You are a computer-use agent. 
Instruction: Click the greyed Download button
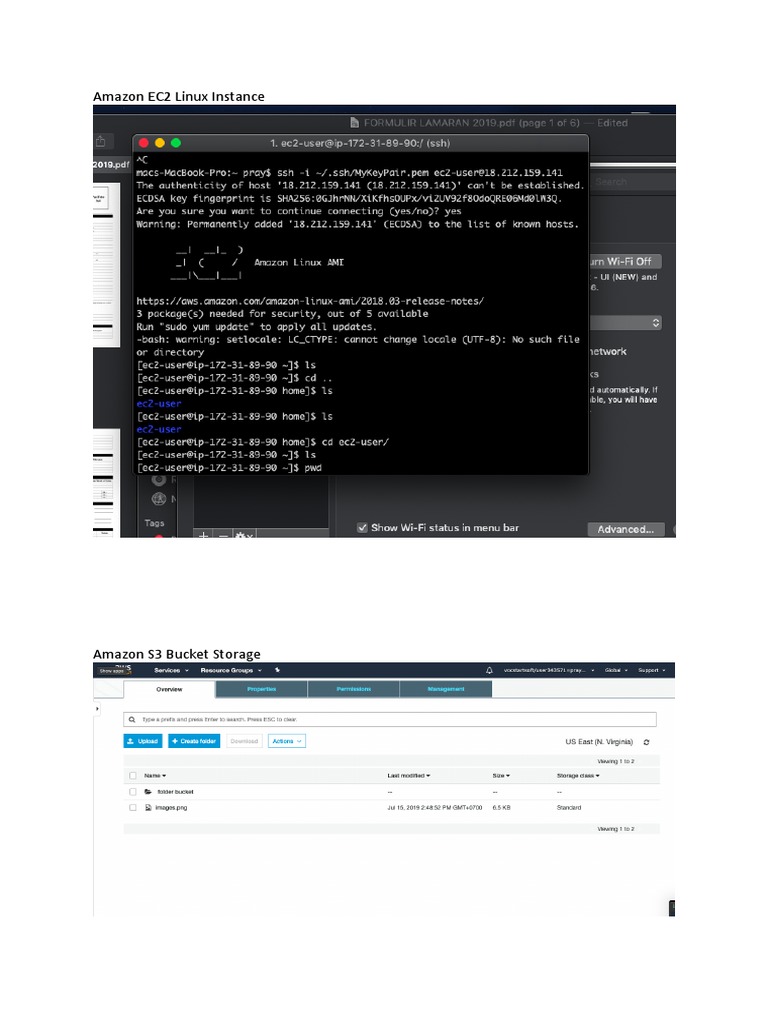[244, 741]
